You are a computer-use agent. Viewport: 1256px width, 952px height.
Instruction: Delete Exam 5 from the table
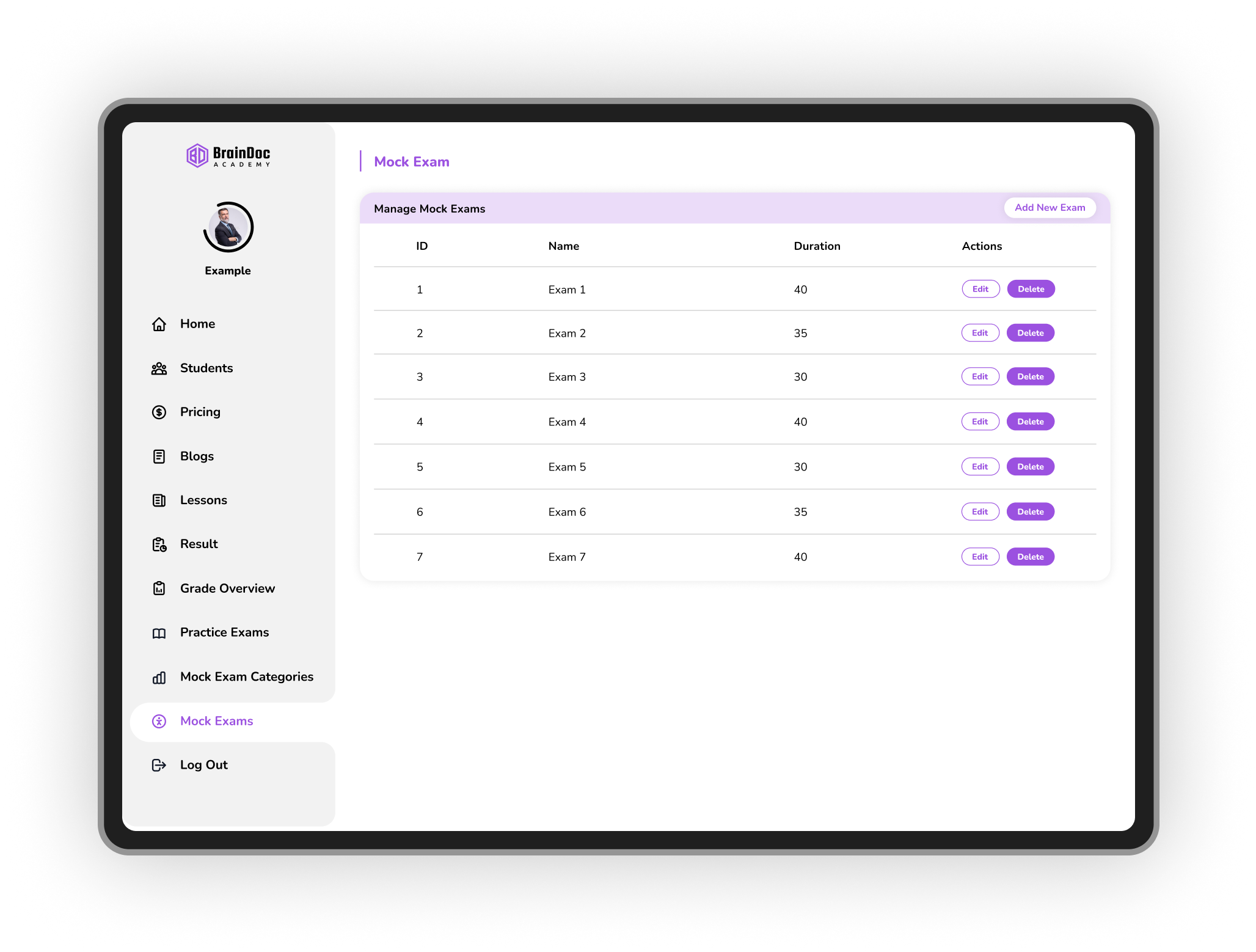coord(1031,466)
